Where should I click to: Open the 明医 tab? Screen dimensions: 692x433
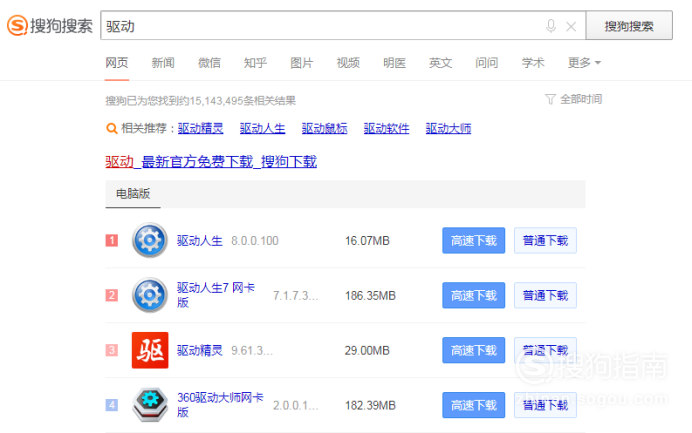394,63
